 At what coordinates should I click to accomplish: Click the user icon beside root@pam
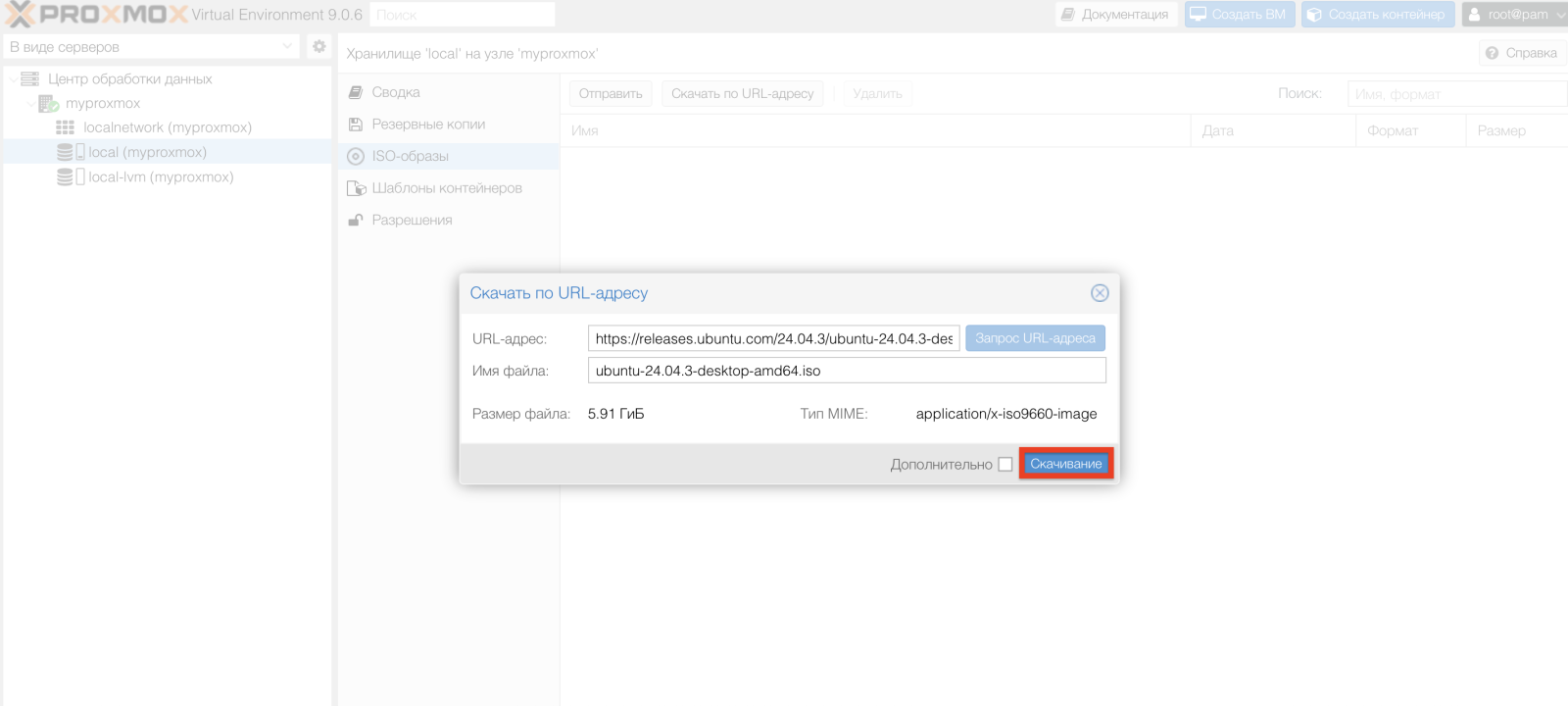coord(1475,15)
